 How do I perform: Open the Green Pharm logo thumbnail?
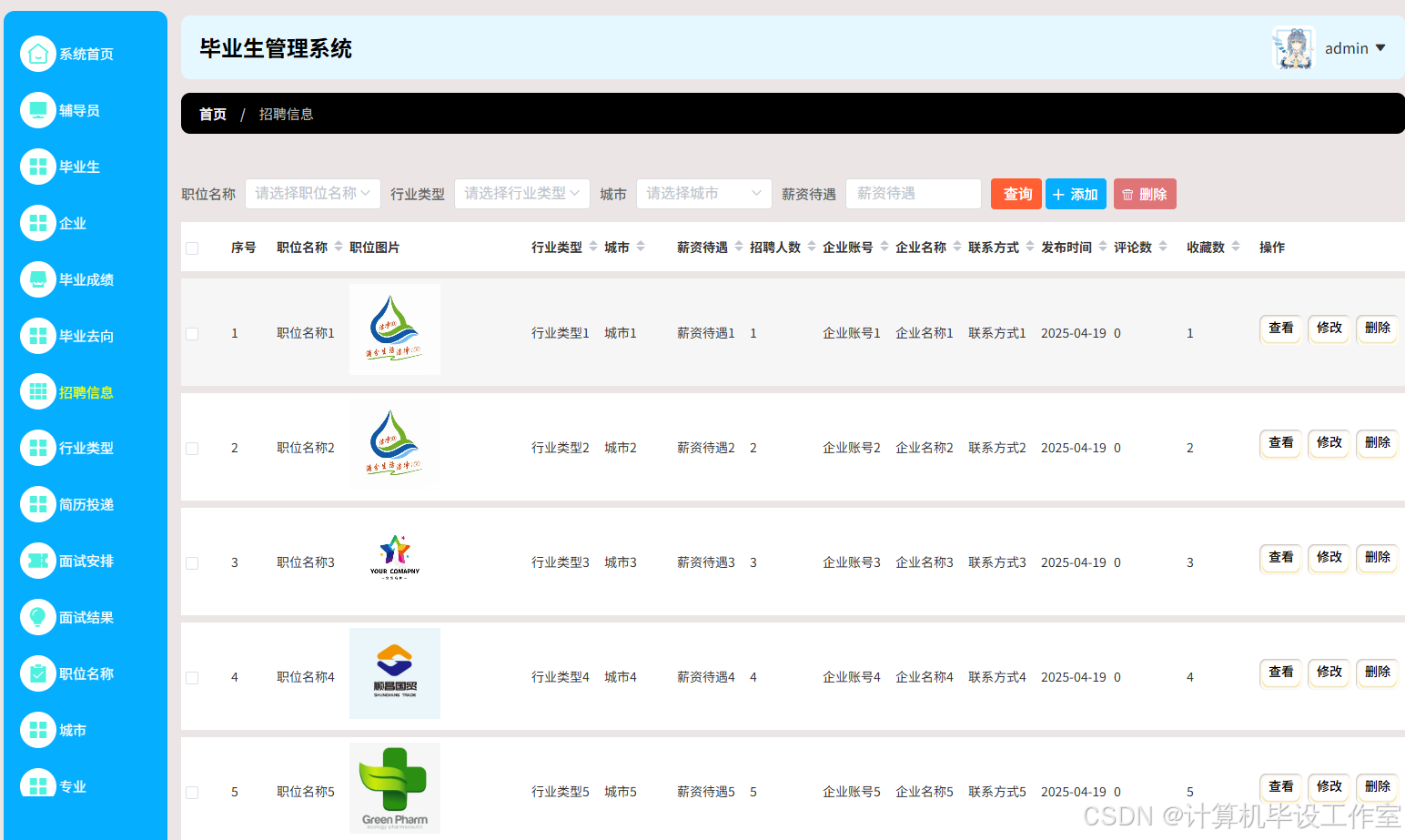click(395, 788)
